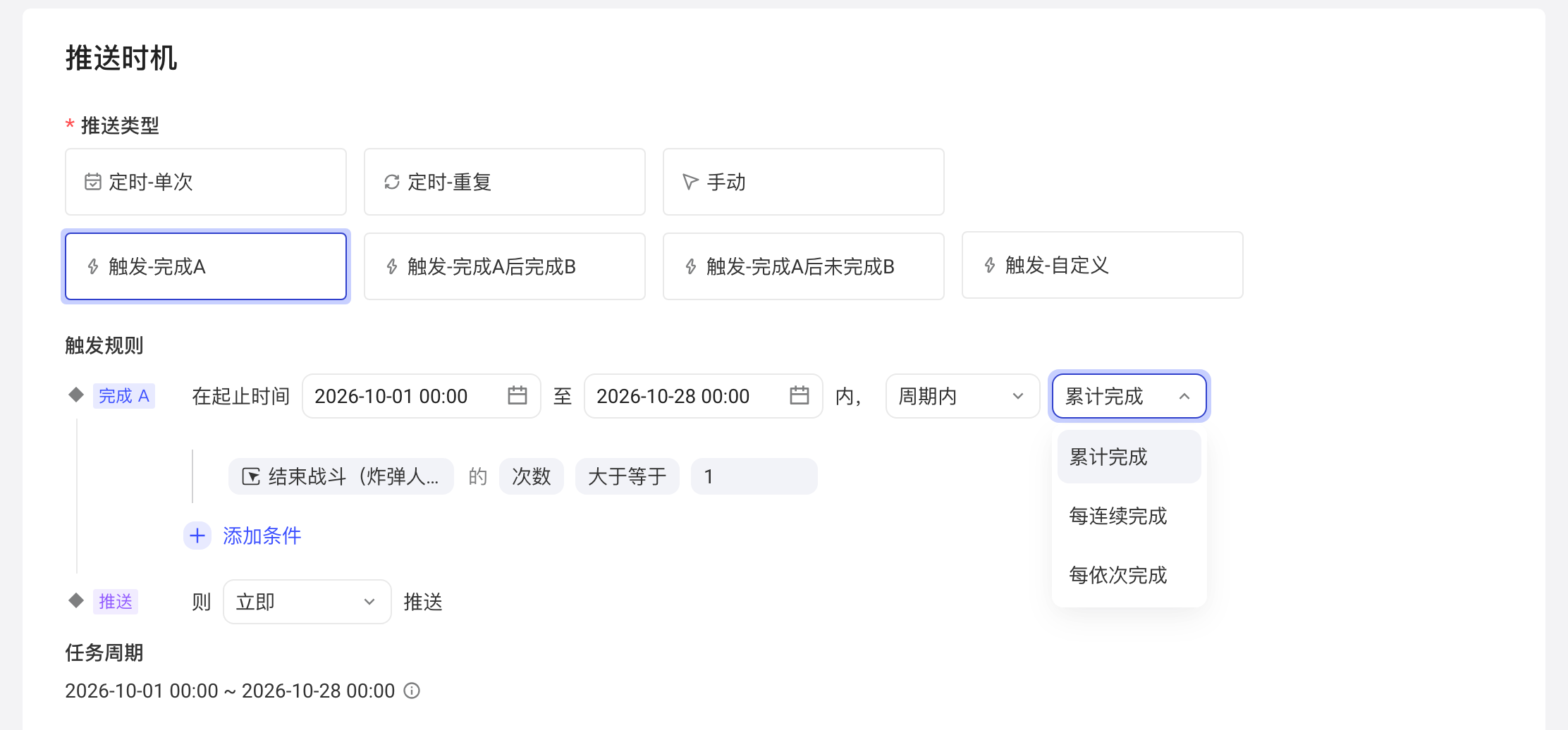
Task: Click the 完成 A tag
Action: [x=124, y=396]
